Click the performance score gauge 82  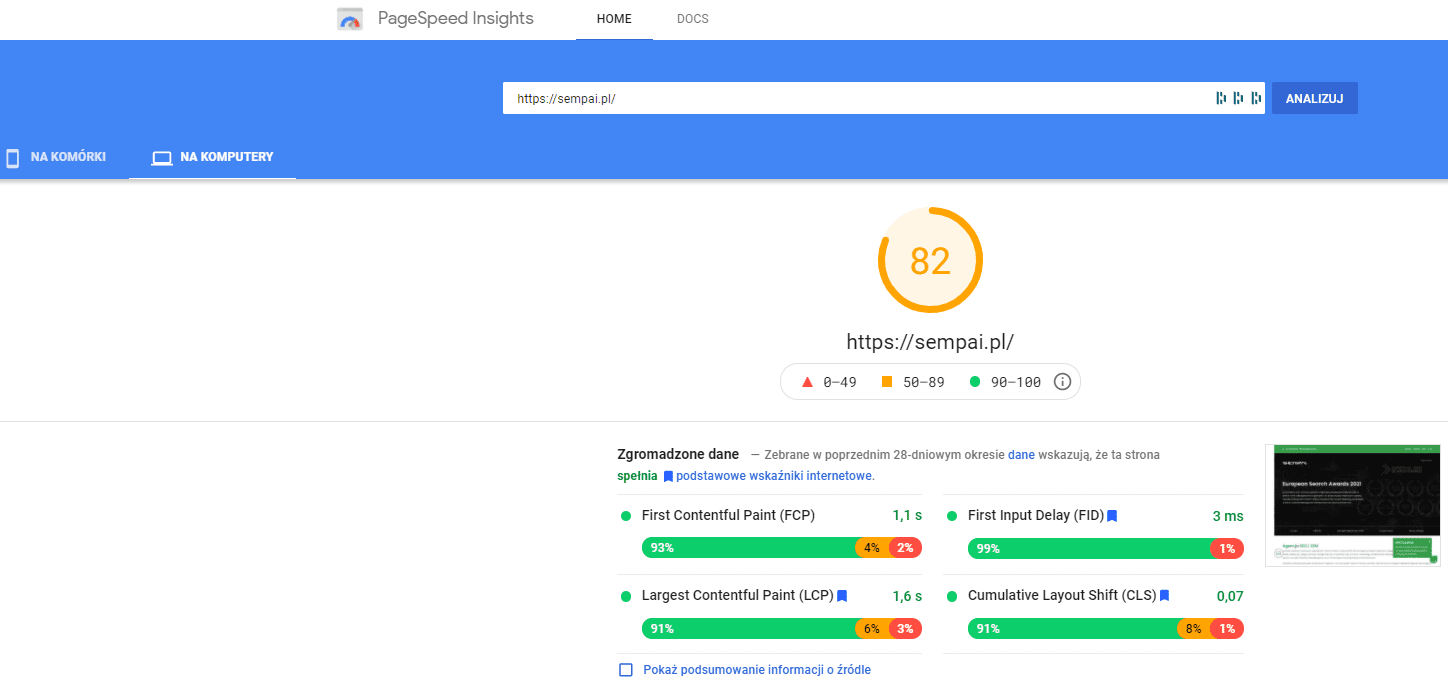[930, 260]
